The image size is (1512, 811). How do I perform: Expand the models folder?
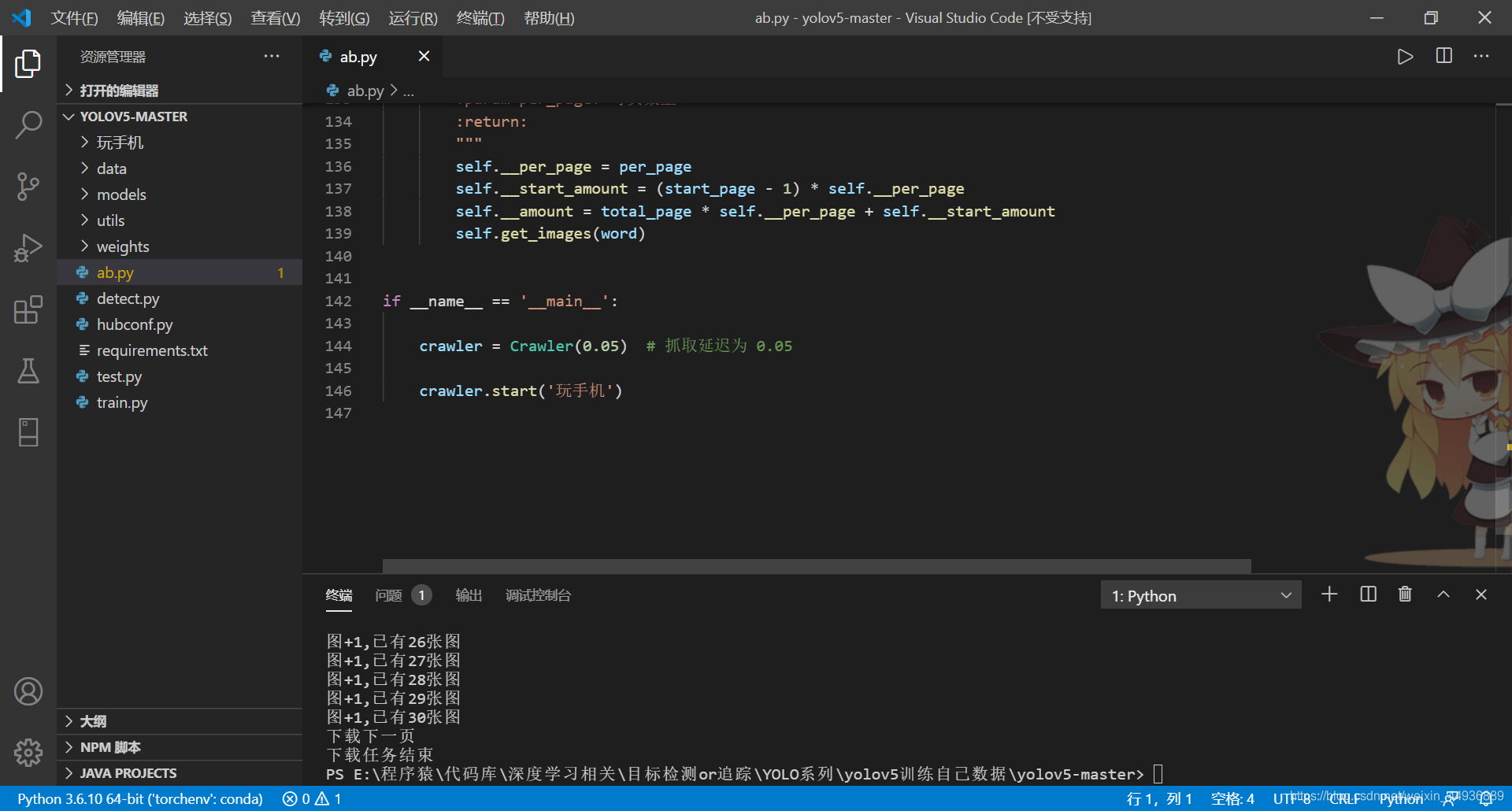pyautogui.click(x=180, y=194)
